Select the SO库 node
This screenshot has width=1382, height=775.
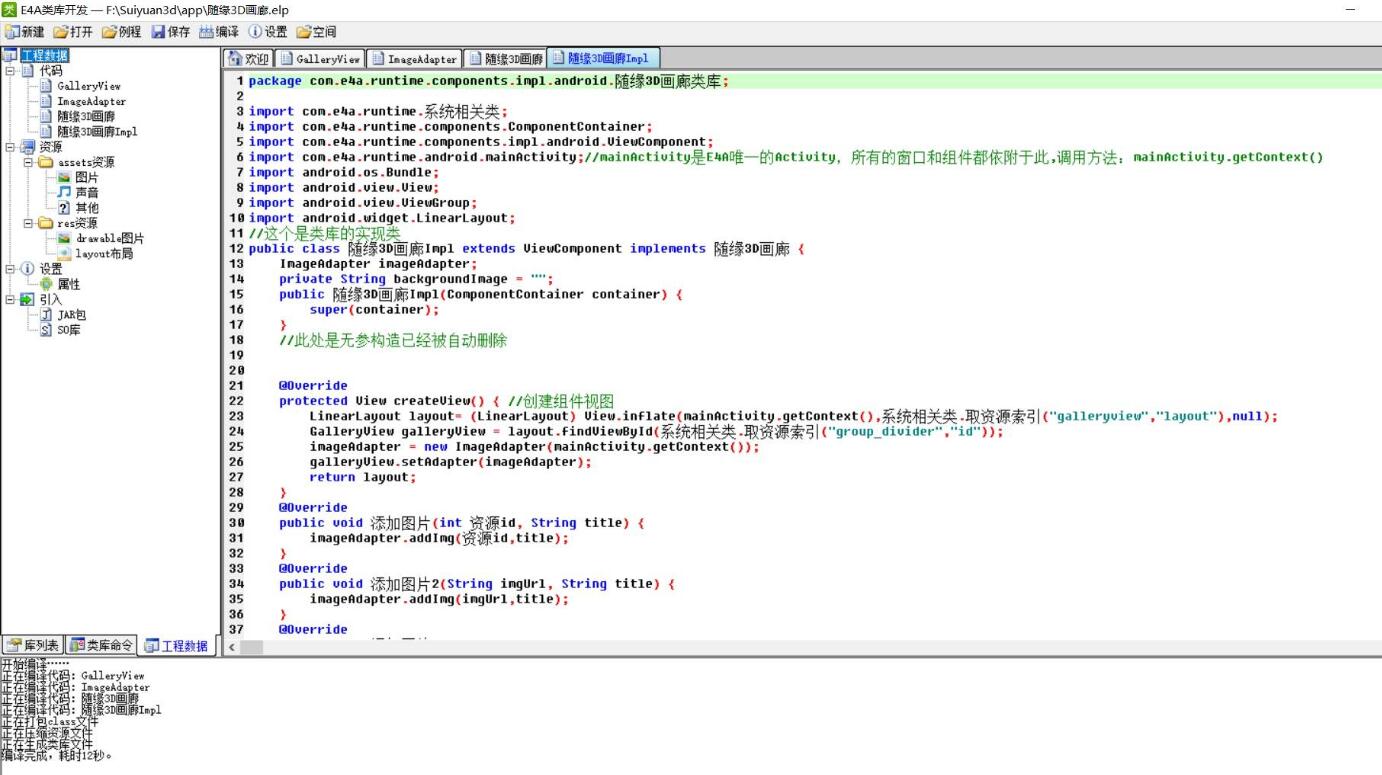click(x=69, y=329)
